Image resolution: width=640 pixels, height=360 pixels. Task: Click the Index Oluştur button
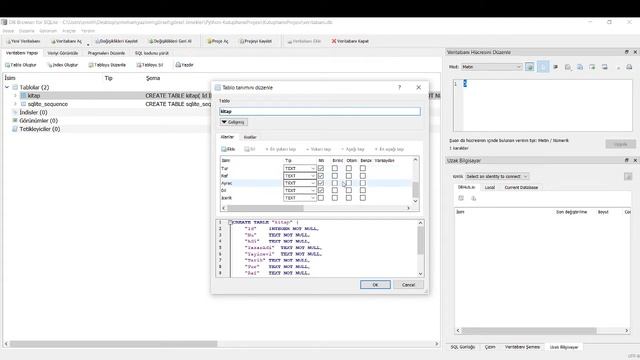62,65
